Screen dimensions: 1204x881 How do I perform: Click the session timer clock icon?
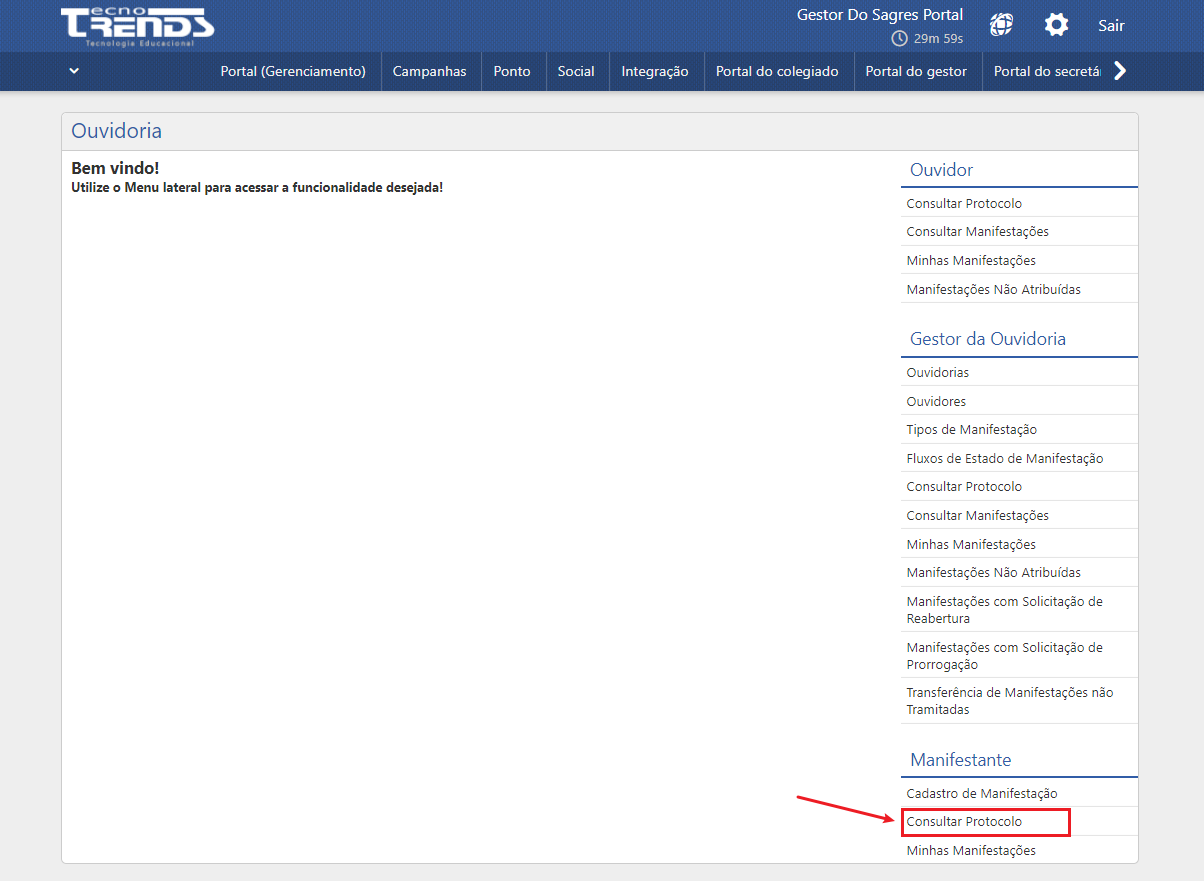click(x=899, y=39)
